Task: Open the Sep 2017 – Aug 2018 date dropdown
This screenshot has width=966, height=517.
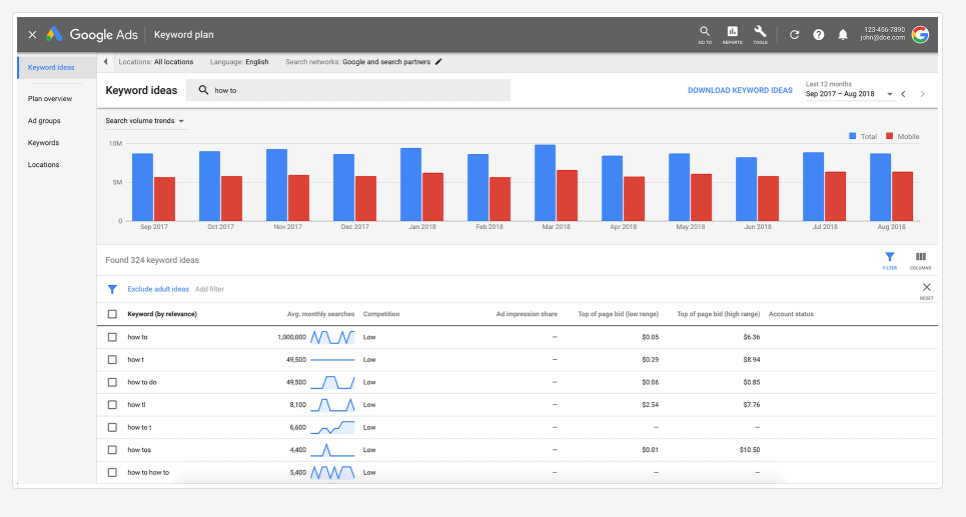Action: 849,94
